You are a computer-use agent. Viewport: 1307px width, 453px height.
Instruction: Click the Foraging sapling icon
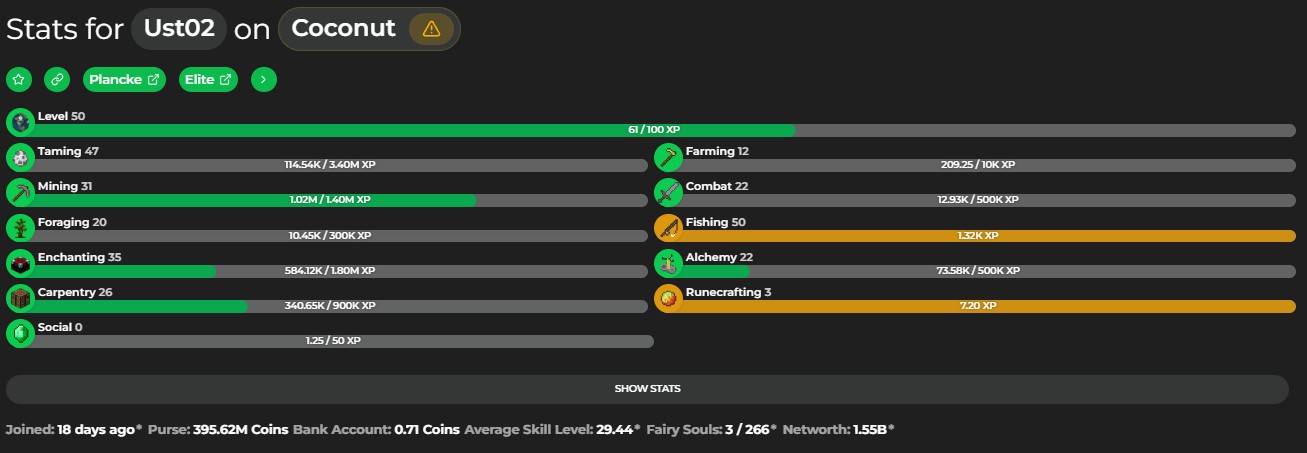tap(20, 229)
